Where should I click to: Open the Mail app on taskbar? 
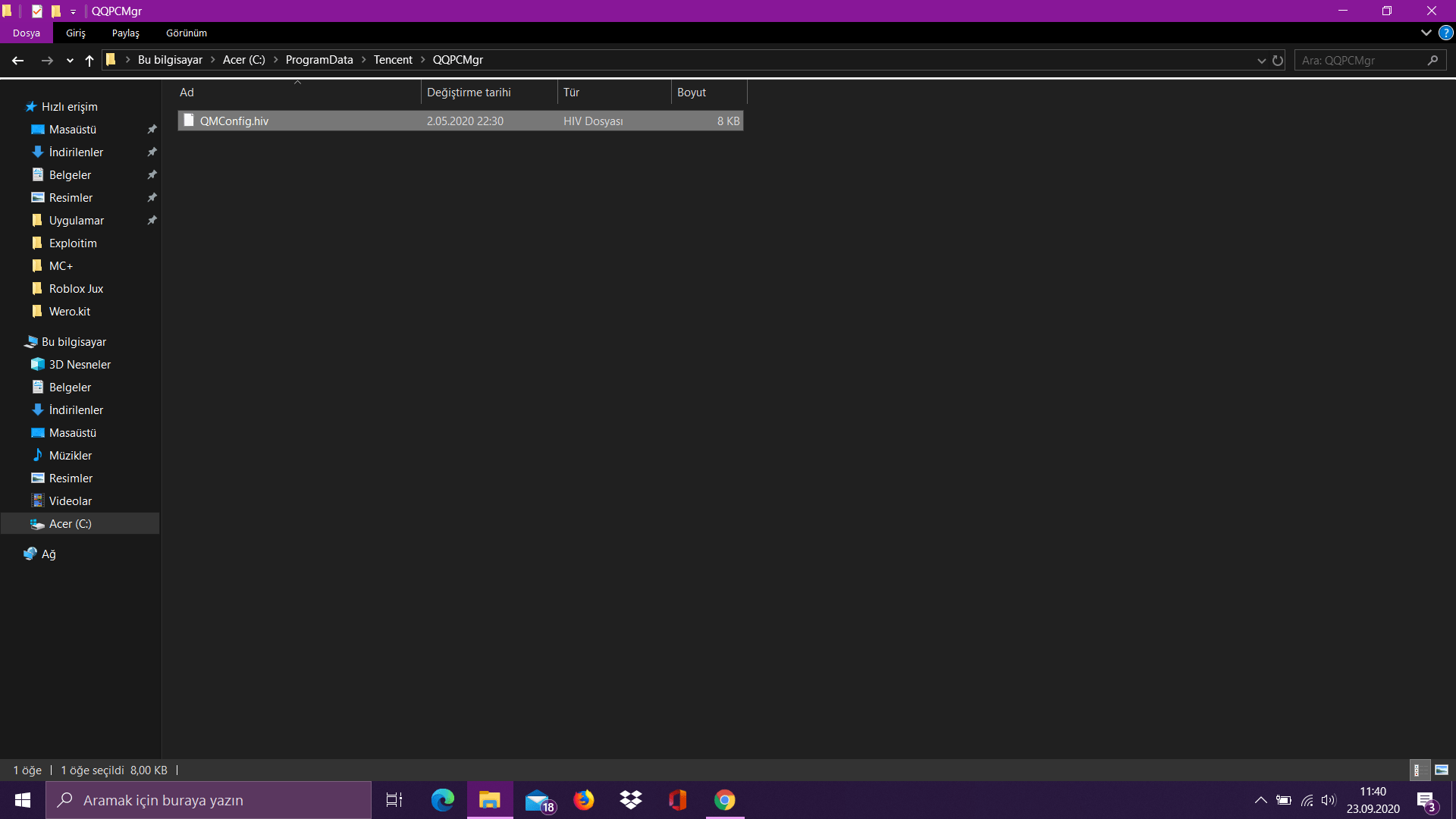point(538,800)
